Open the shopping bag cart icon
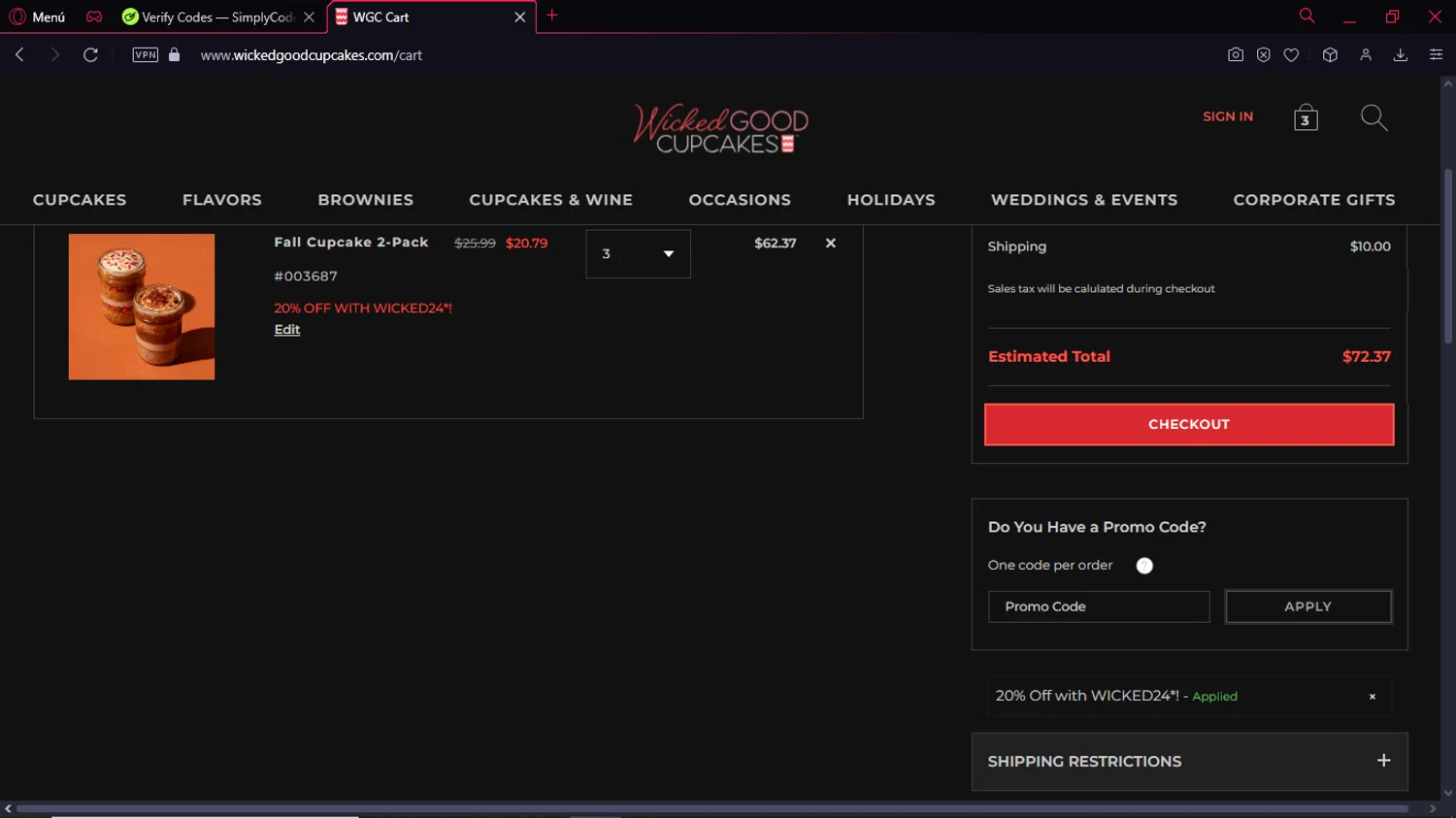Viewport: 1456px width, 818px height. coord(1306,117)
